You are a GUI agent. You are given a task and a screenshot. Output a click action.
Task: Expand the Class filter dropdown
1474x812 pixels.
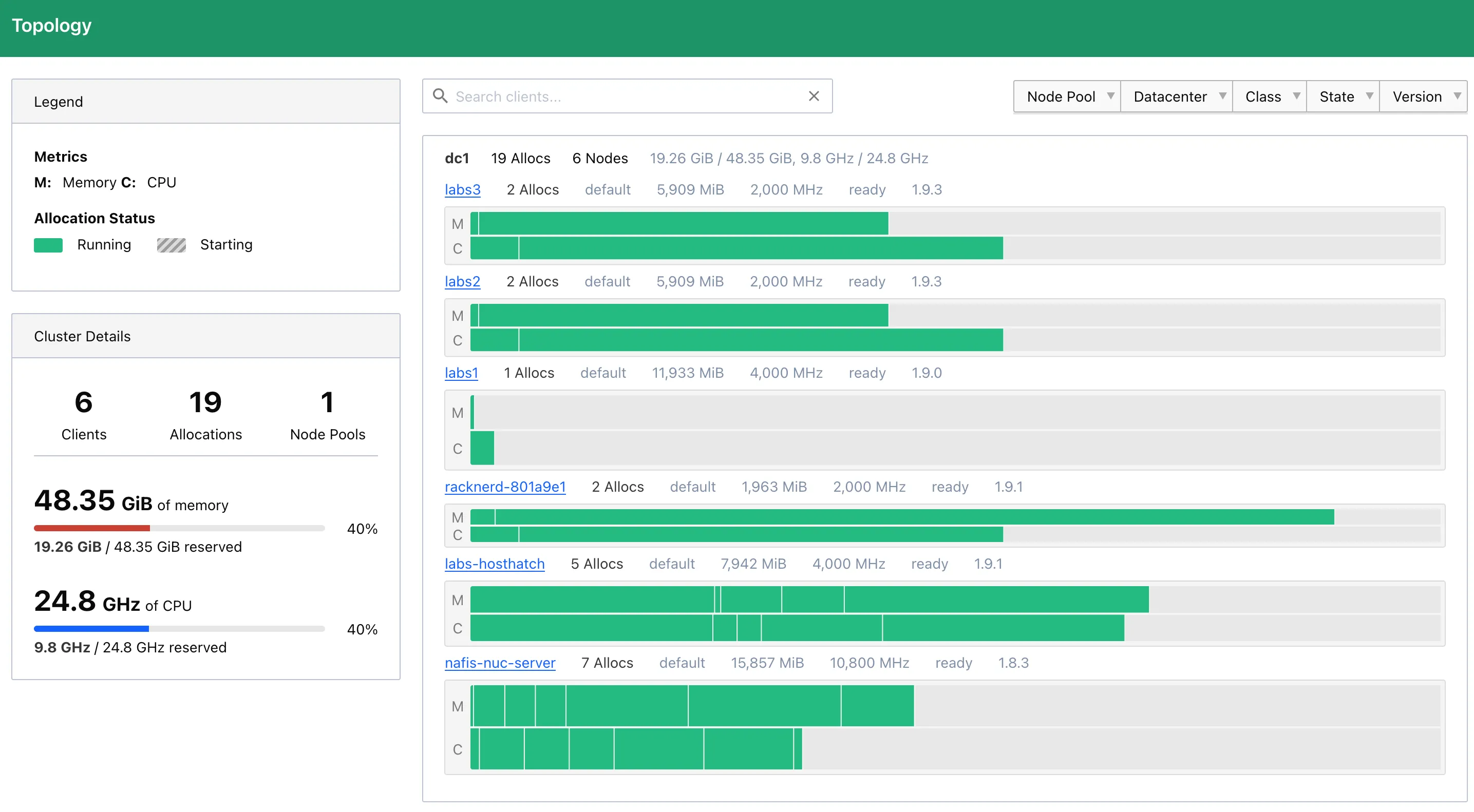tap(1270, 96)
